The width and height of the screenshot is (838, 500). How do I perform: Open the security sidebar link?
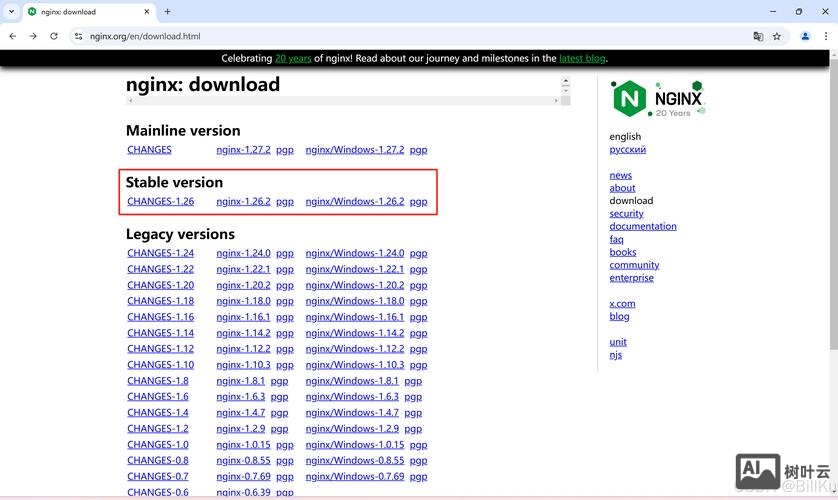point(626,214)
